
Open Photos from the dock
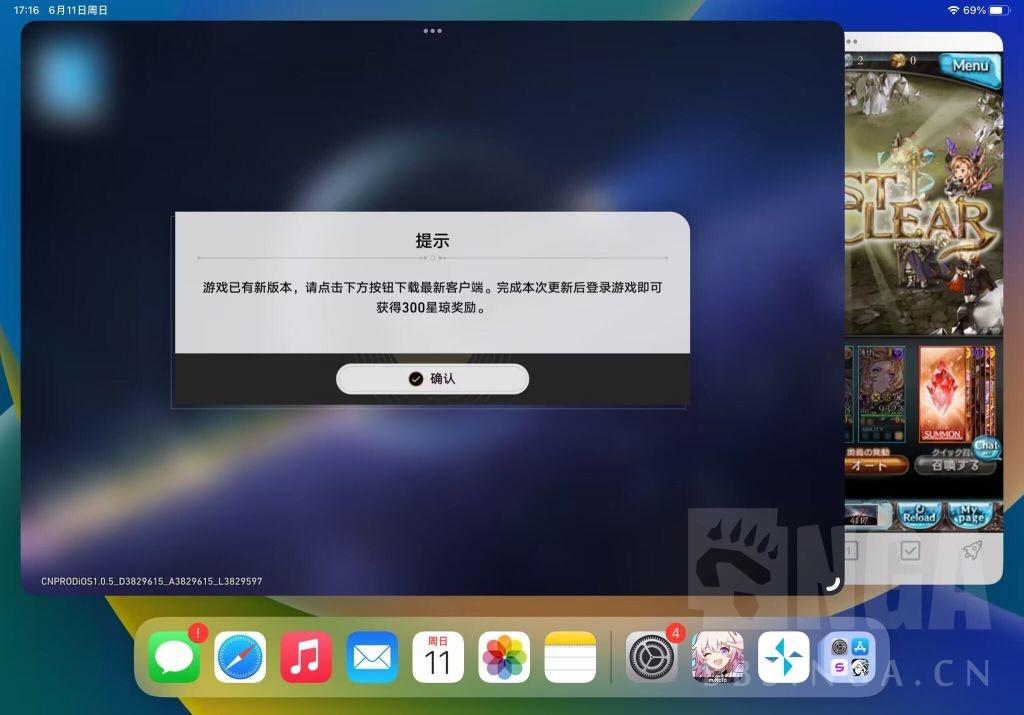tap(505, 657)
